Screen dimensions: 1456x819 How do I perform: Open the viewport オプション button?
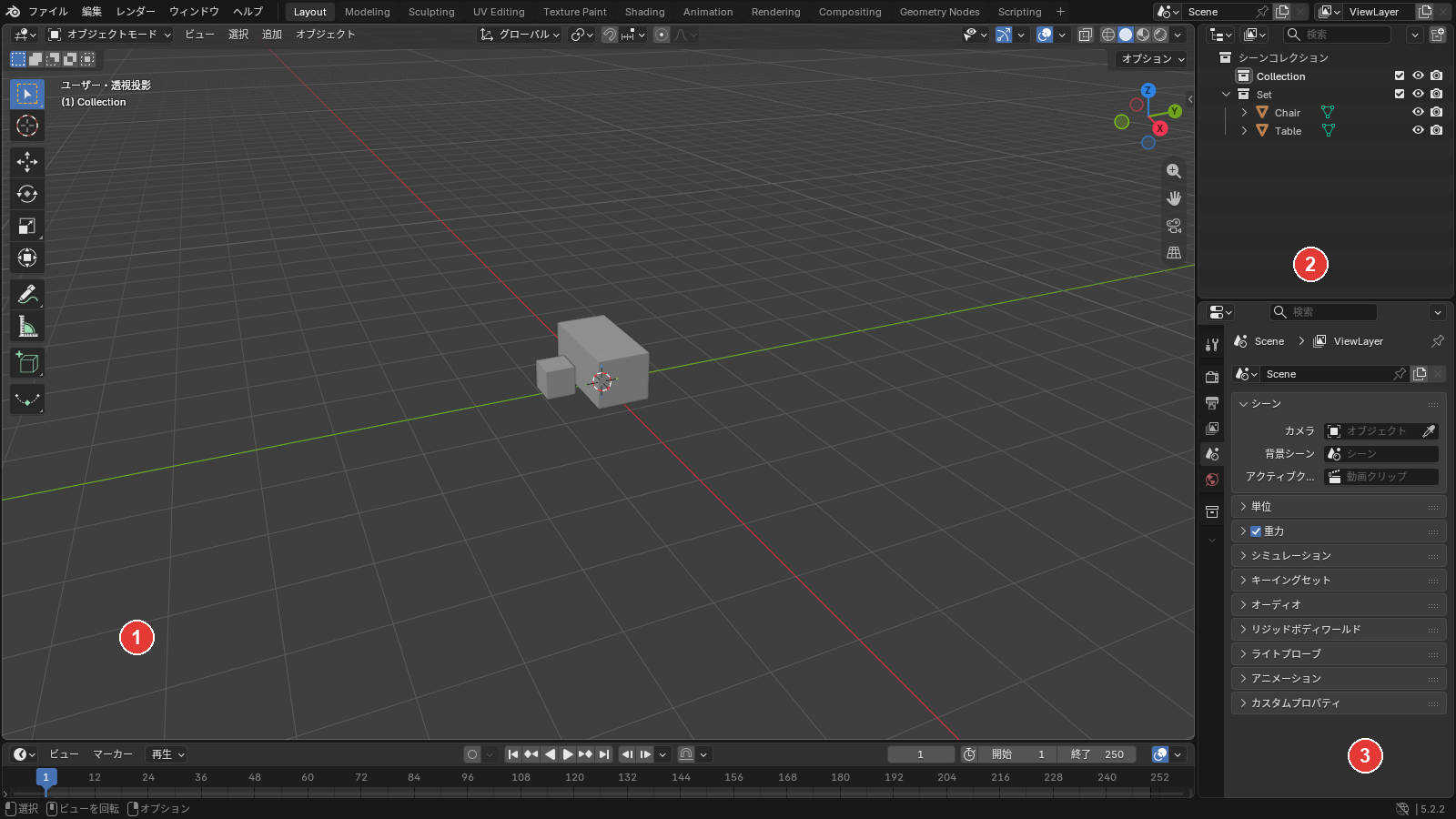[1152, 59]
